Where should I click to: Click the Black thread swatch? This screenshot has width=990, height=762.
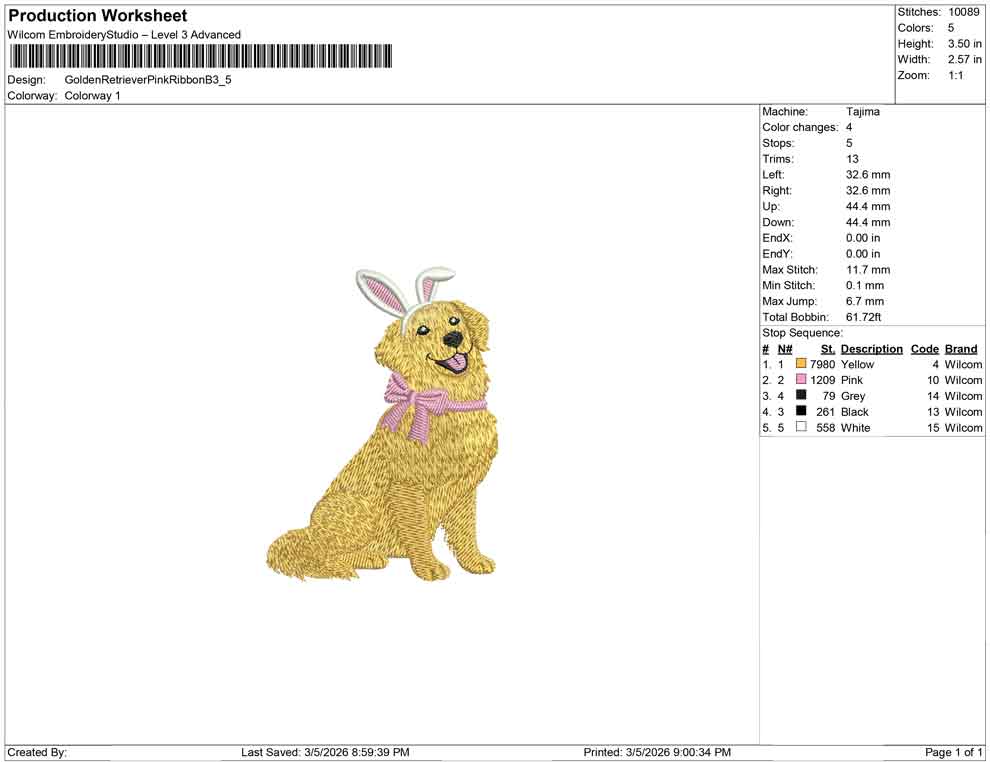pos(800,412)
